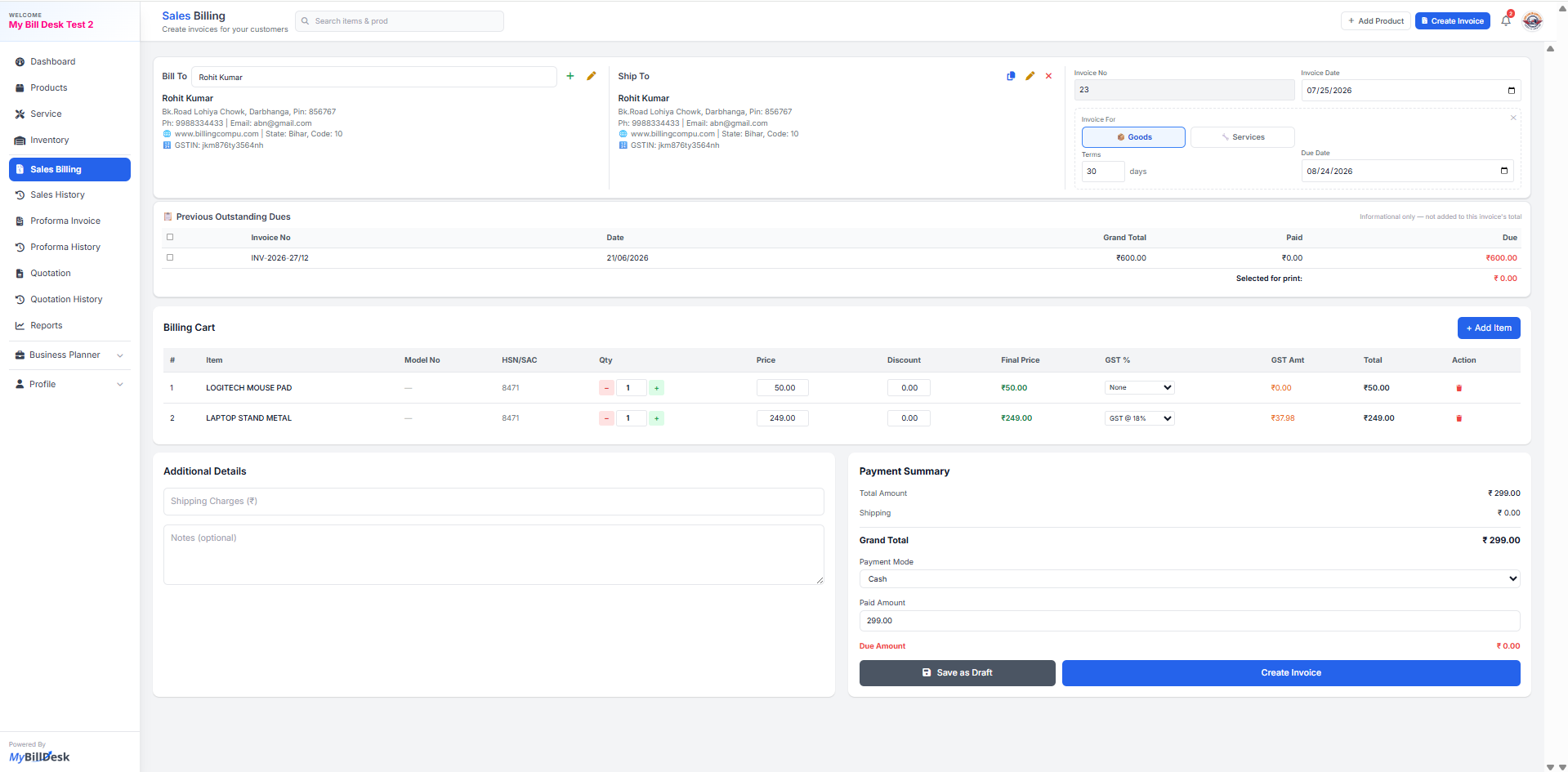1568x772 pixels.
Task: Click the www.billingcompu.com link under Bill To
Action: point(217,134)
